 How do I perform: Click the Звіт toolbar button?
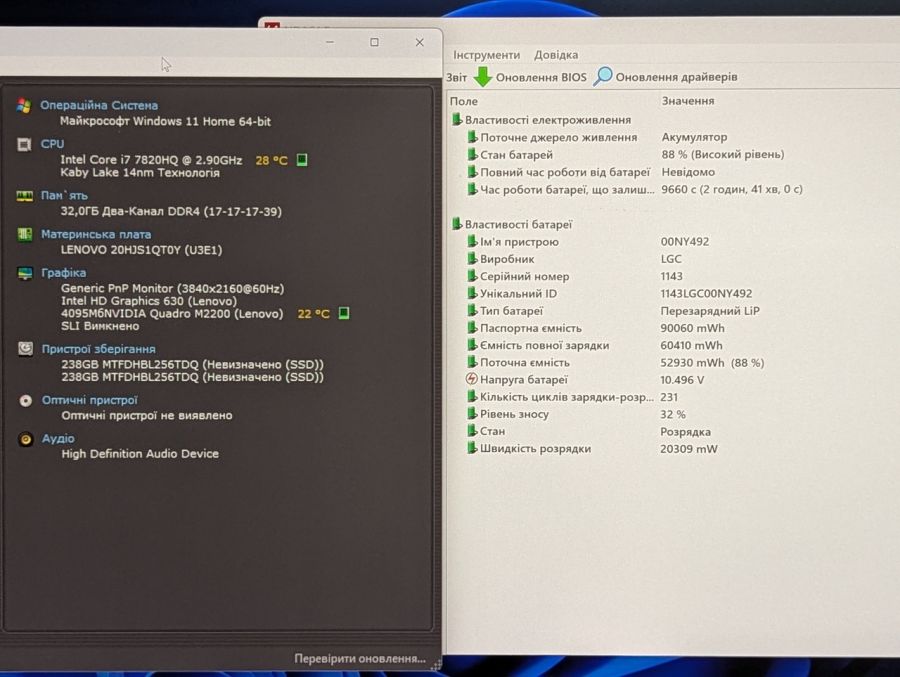click(x=456, y=77)
